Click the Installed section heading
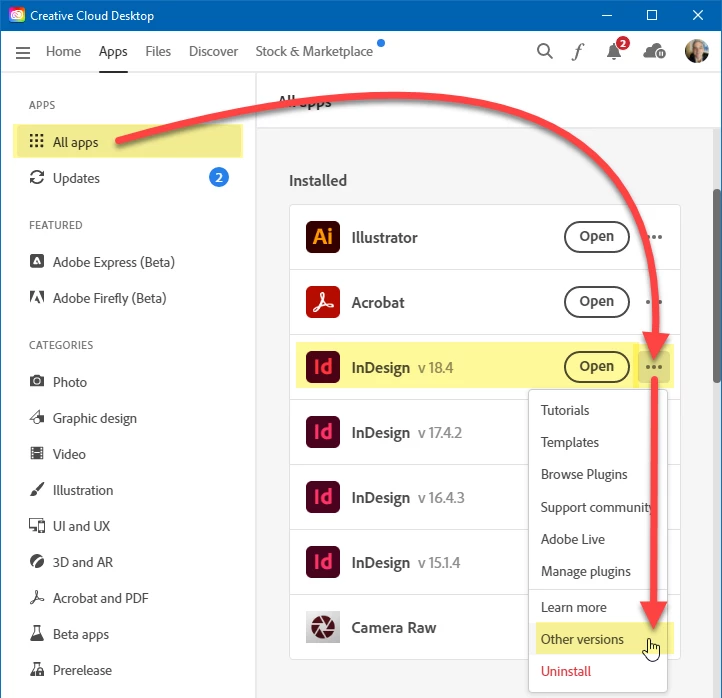 click(318, 180)
